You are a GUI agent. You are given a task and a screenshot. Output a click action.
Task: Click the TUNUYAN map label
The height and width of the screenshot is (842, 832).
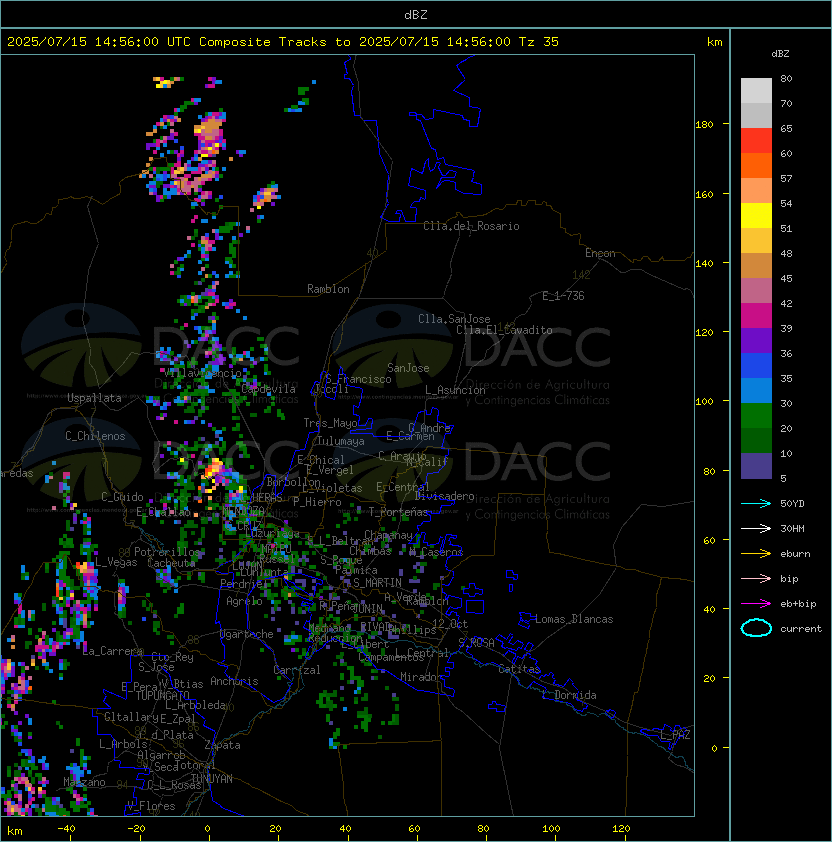pos(212,779)
